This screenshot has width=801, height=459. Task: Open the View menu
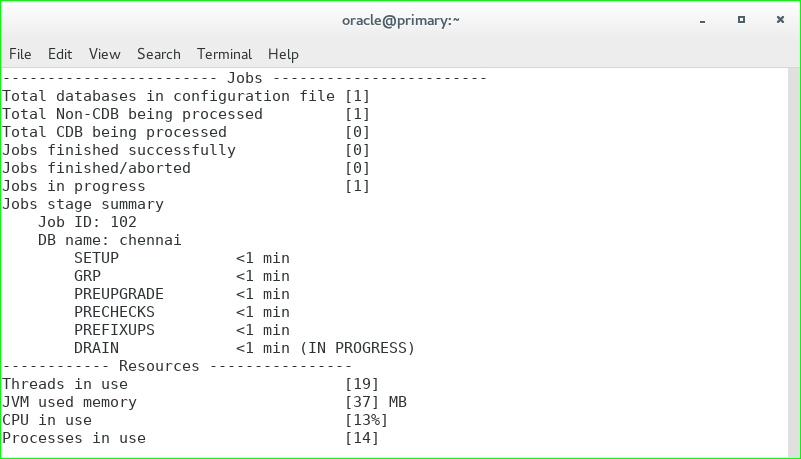pyautogui.click(x=104, y=54)
